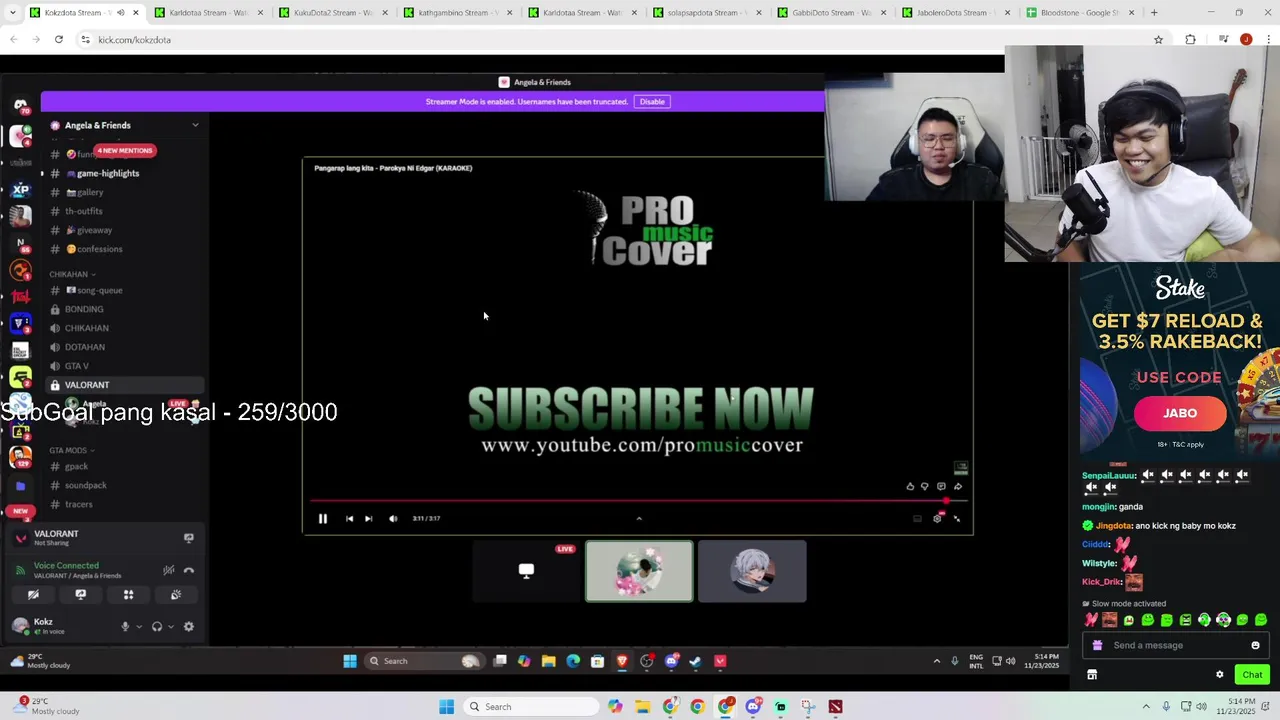Open Discord user settings gear

[x=189, y=626]
